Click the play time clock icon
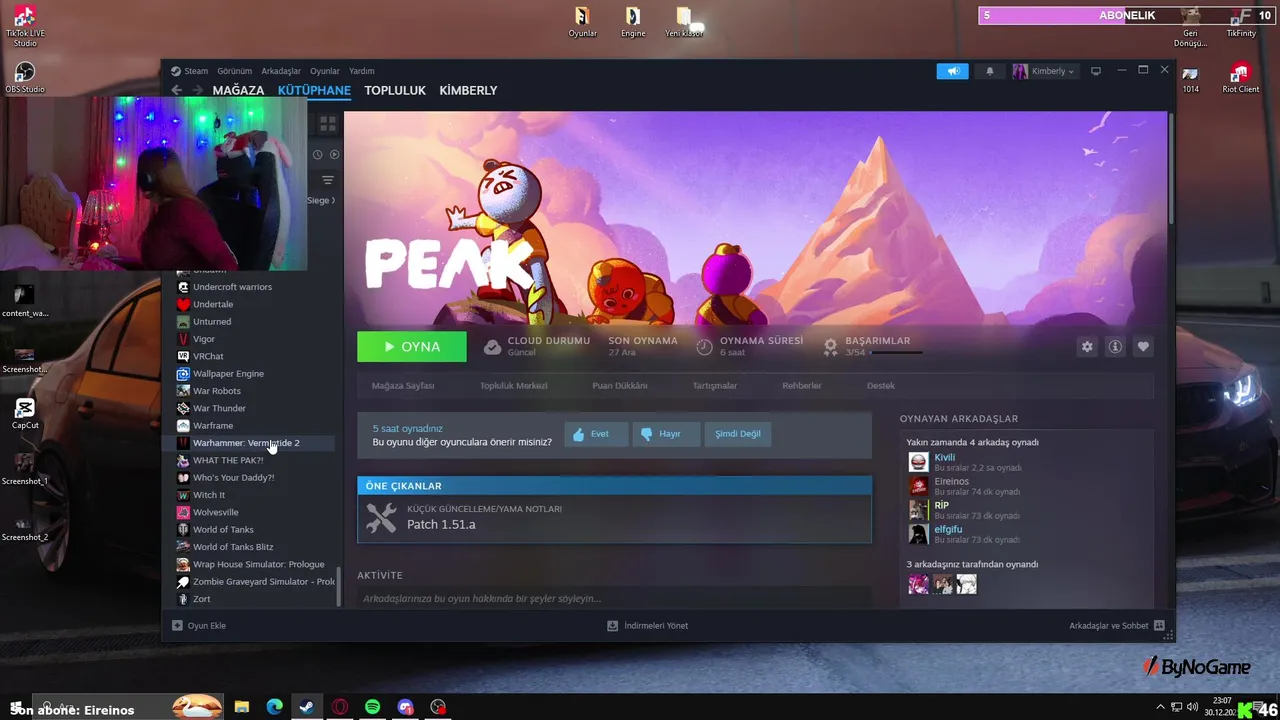 click(704, 347)
